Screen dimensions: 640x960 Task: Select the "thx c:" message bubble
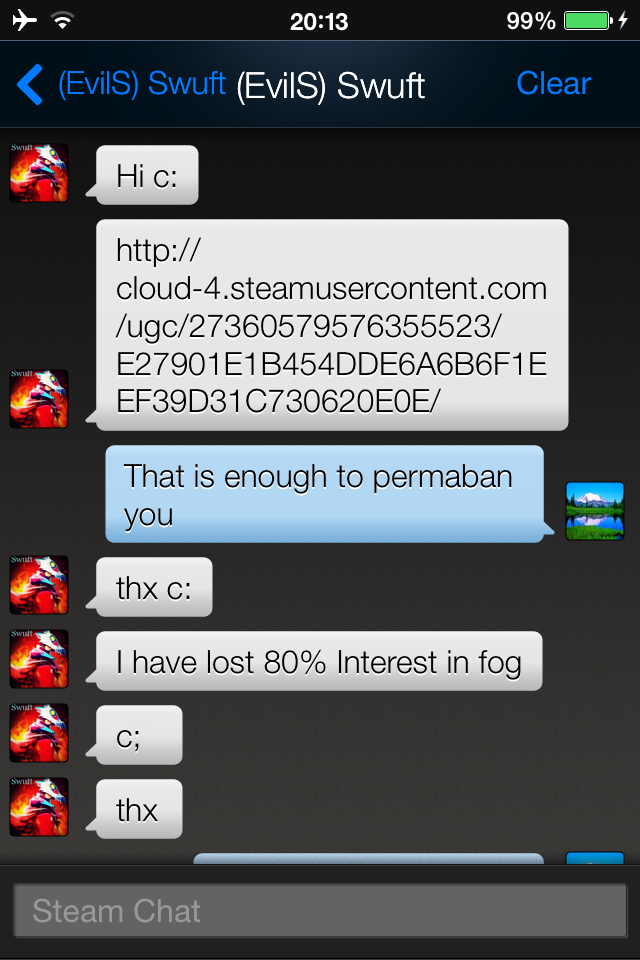coord(154,587)
